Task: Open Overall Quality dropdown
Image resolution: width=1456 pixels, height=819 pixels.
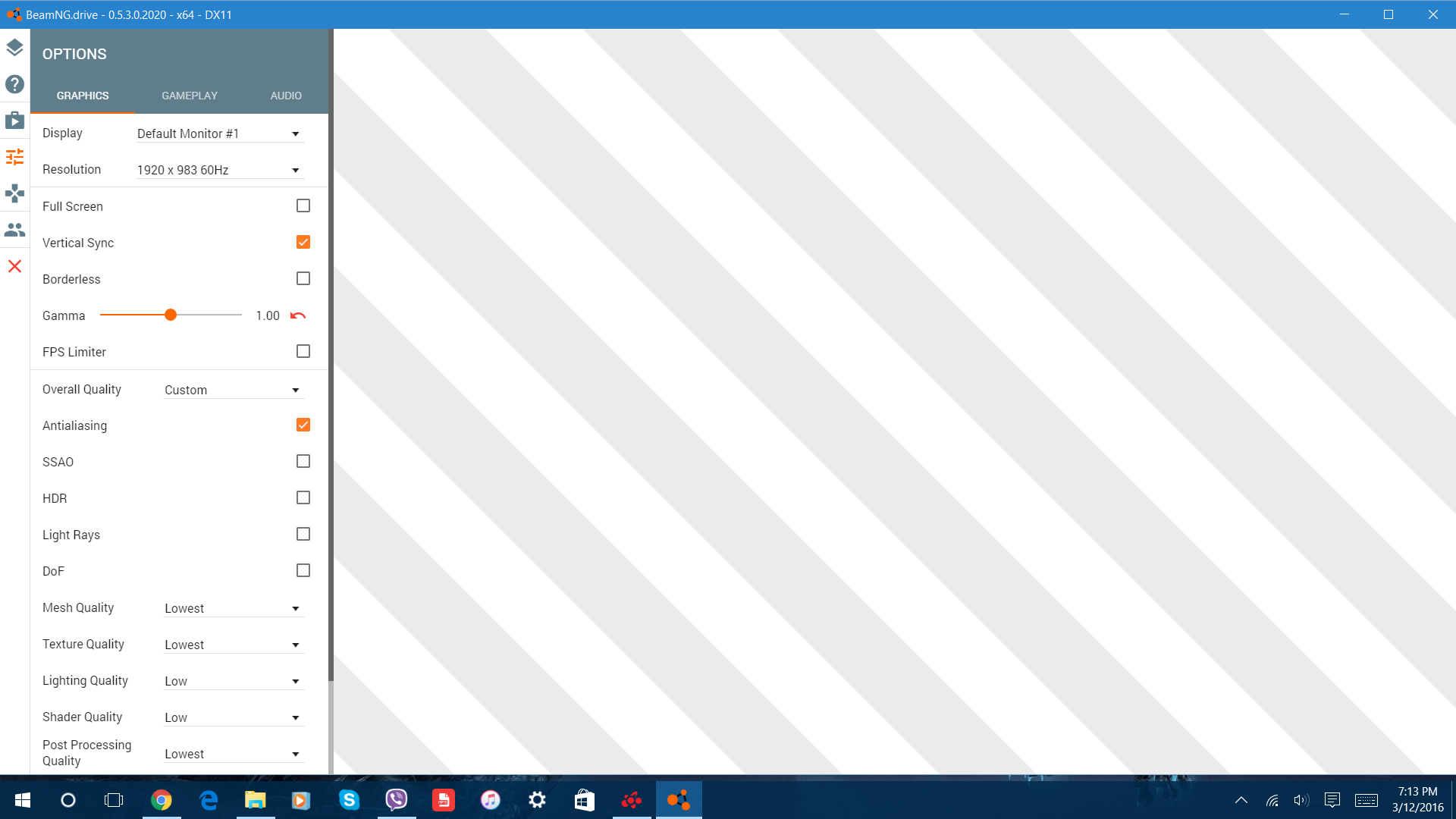Action: pyautogui.click(x=234, y=390)
